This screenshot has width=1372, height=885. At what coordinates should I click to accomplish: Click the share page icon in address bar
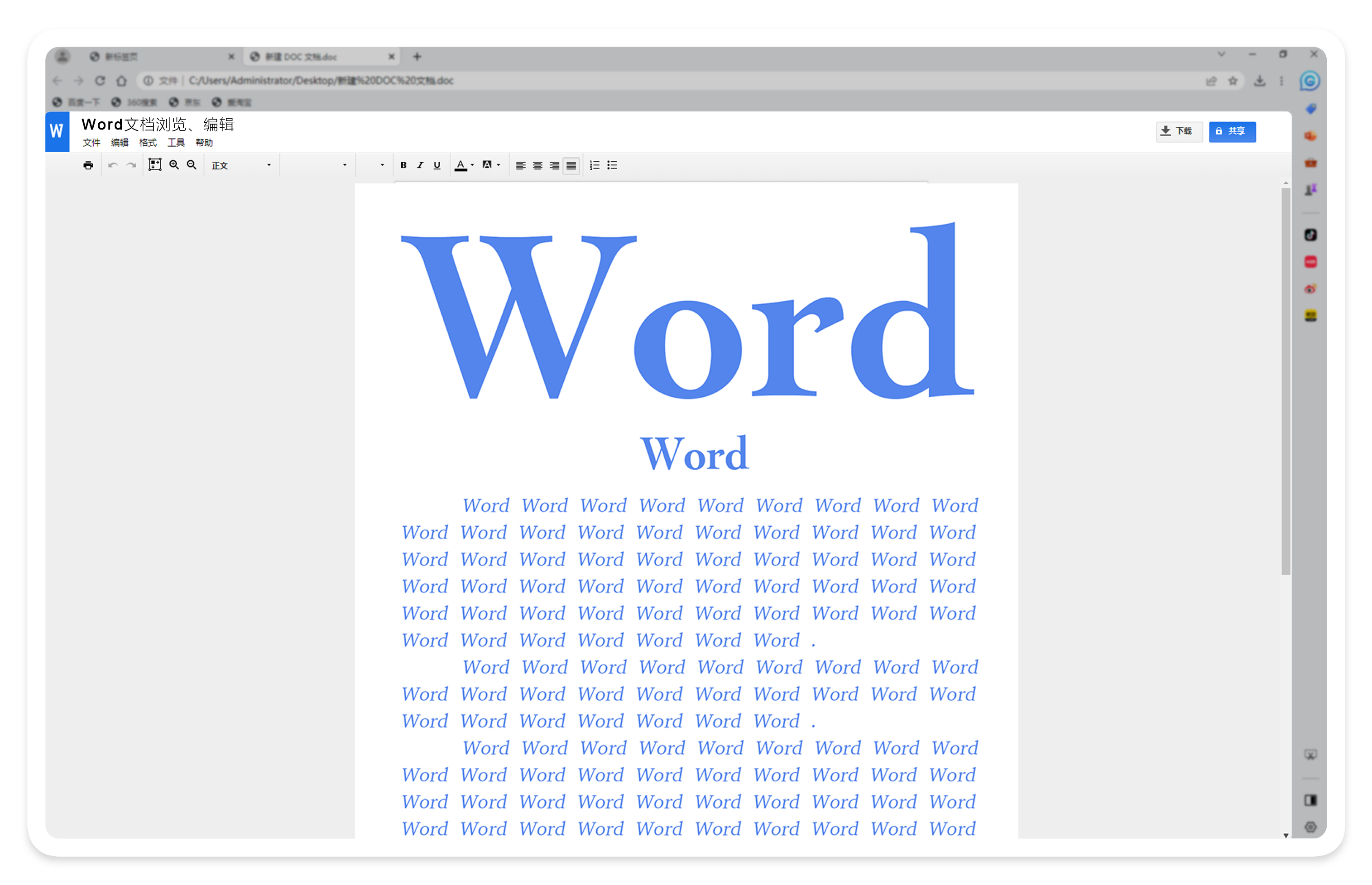[x=1211, y=81]
